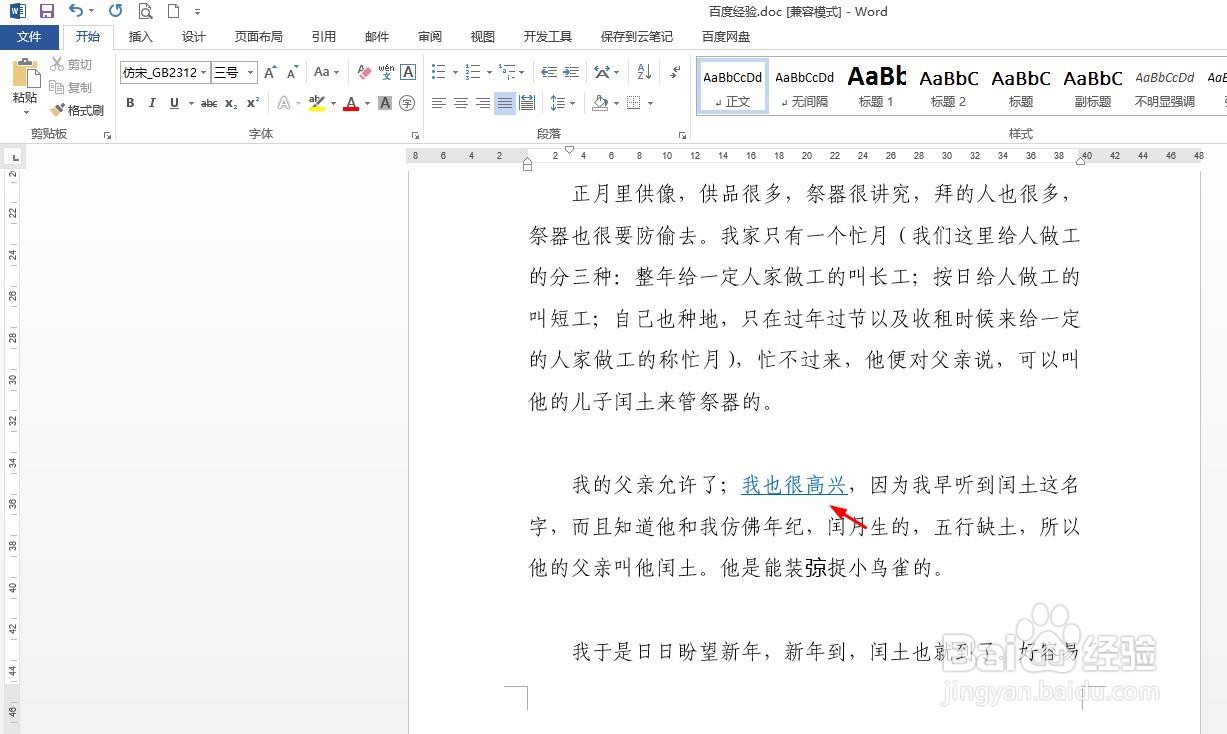
Task: Click the 我也很高兴 hyperlink in the document
Action: [792, 485]
